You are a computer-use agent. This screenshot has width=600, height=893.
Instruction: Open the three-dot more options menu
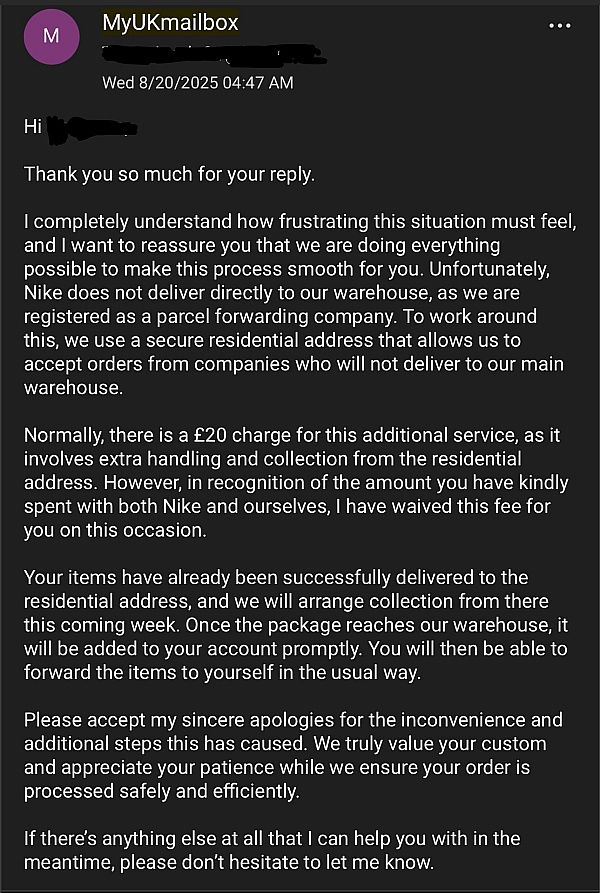561,25
